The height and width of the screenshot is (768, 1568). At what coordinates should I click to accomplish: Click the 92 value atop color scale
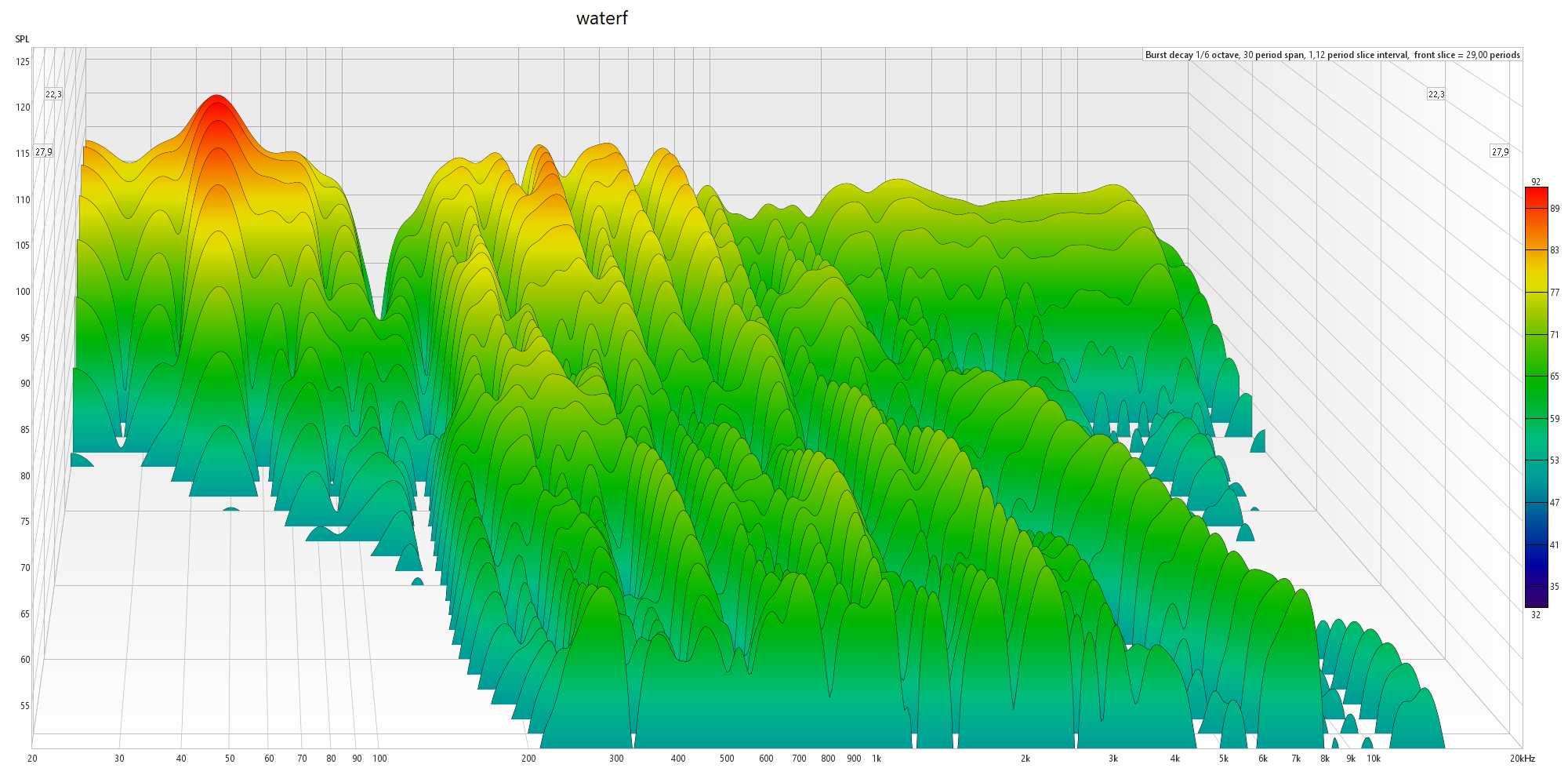1536,182
